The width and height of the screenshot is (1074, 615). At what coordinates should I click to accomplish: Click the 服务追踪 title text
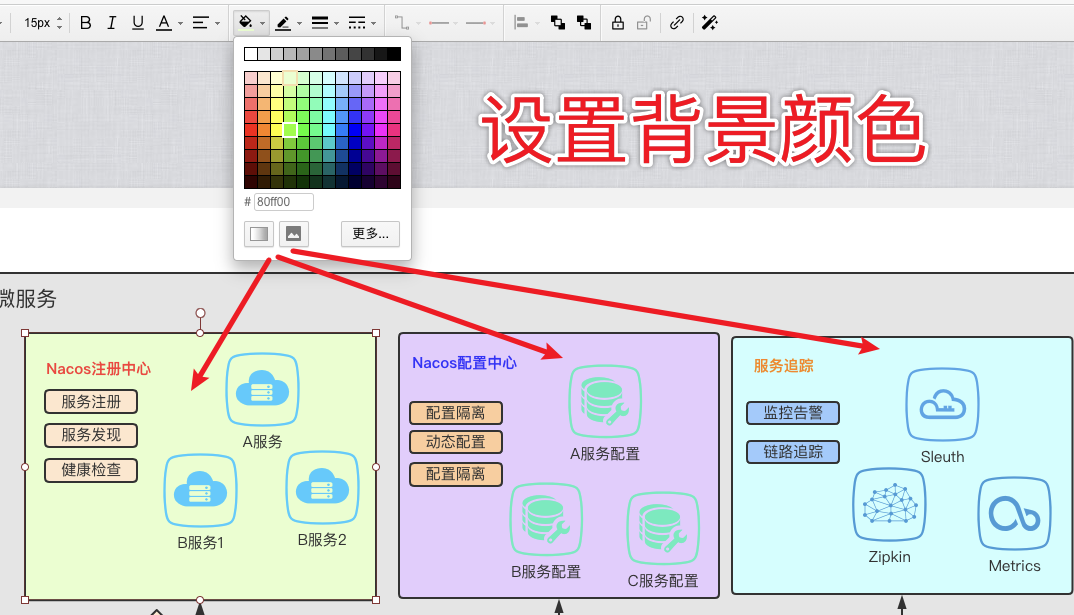click(x=784, y=366)
